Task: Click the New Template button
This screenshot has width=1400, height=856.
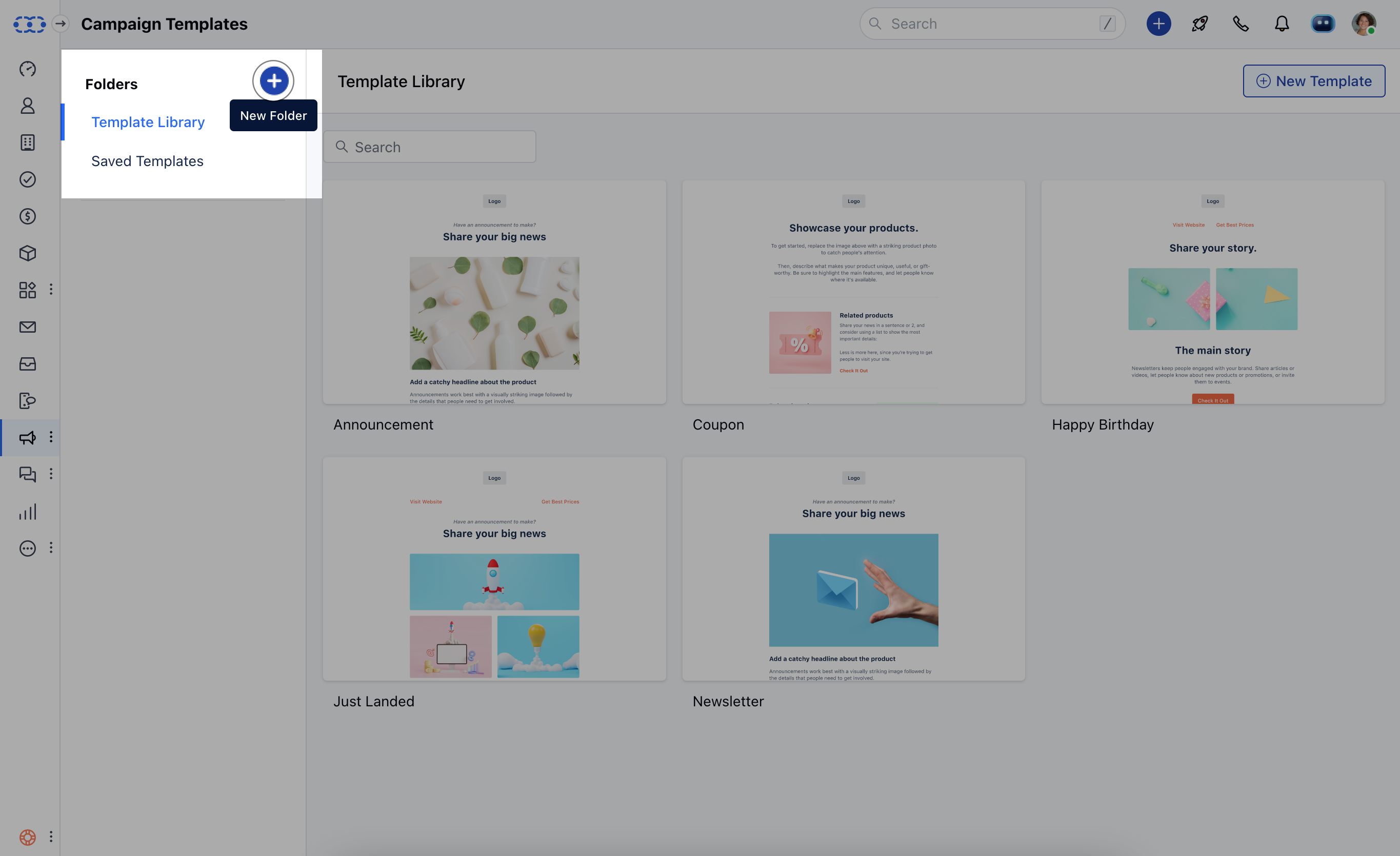Action: [1314, 81]
